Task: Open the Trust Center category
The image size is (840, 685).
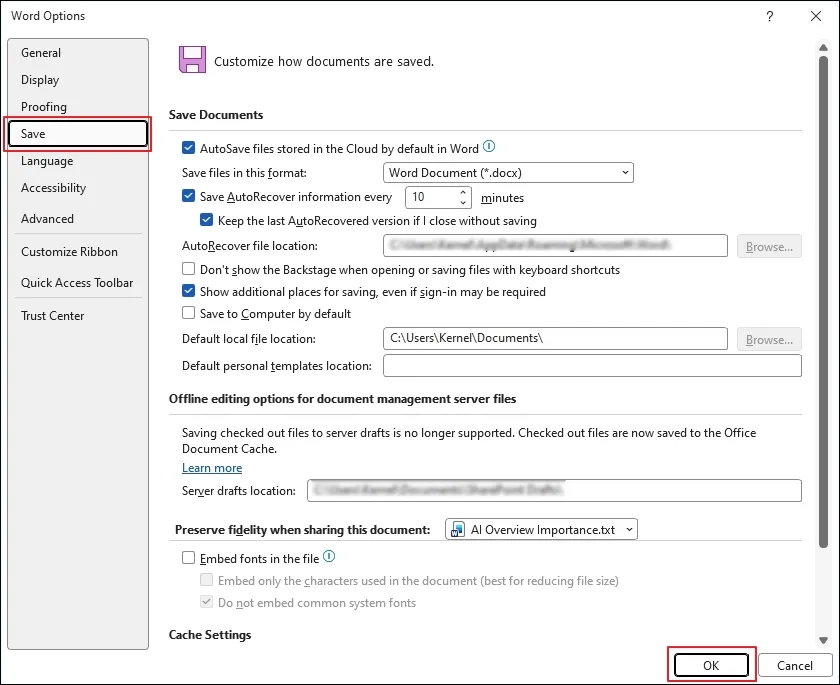Action: [x=52, y=315]
